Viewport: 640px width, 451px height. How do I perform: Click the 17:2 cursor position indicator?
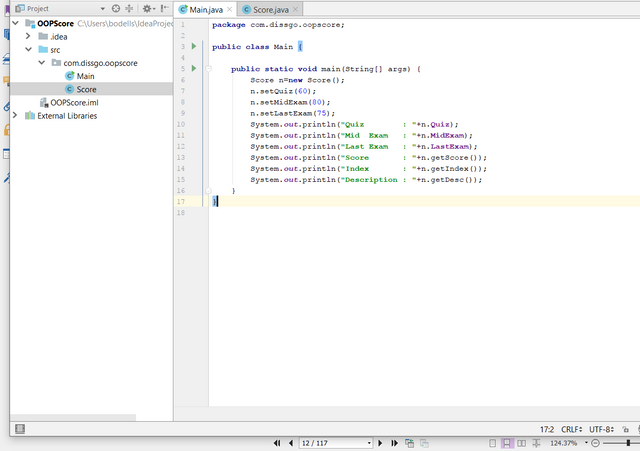[547, 429]
